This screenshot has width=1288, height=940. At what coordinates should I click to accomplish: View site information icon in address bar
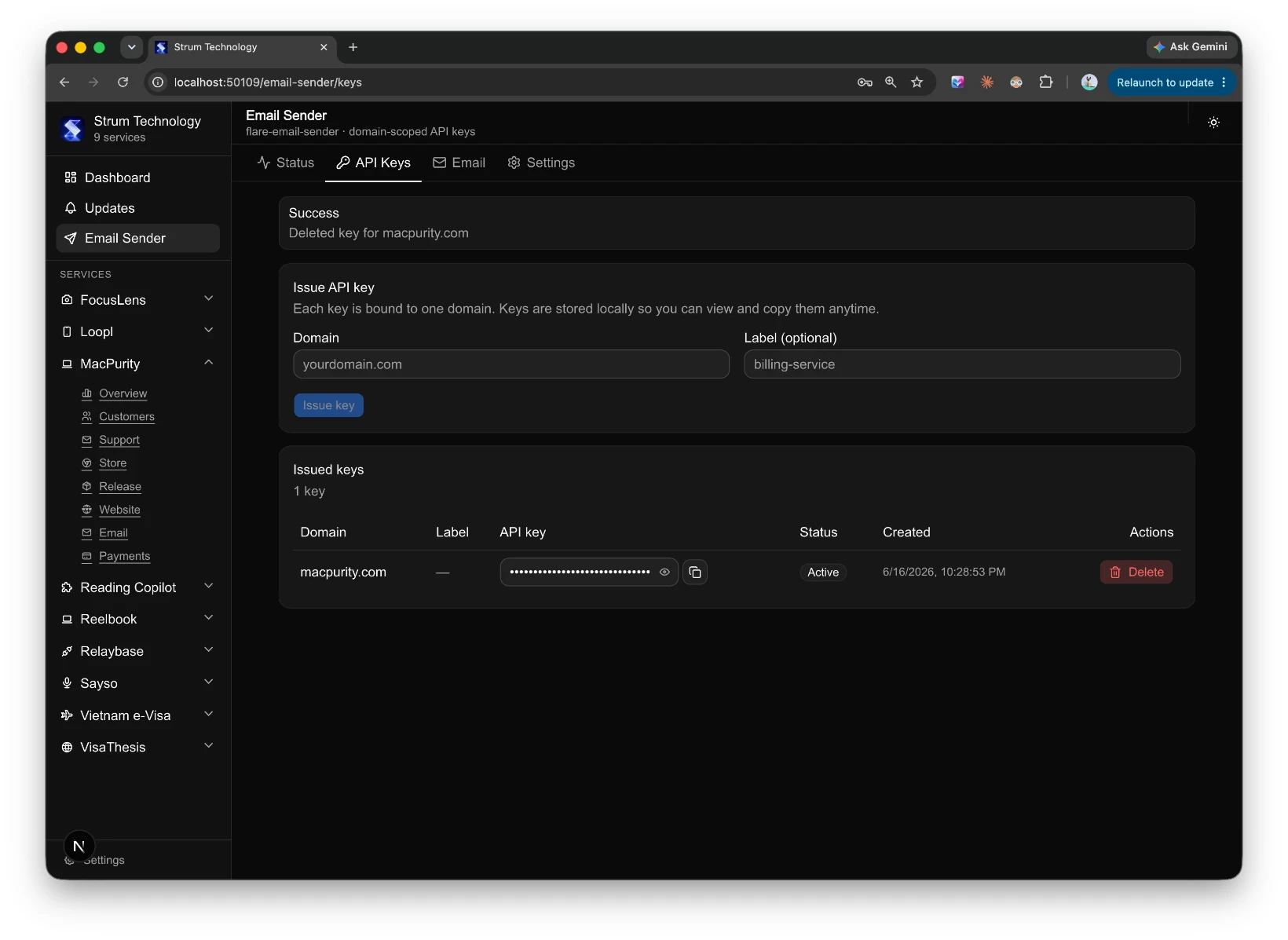point(158,82)
